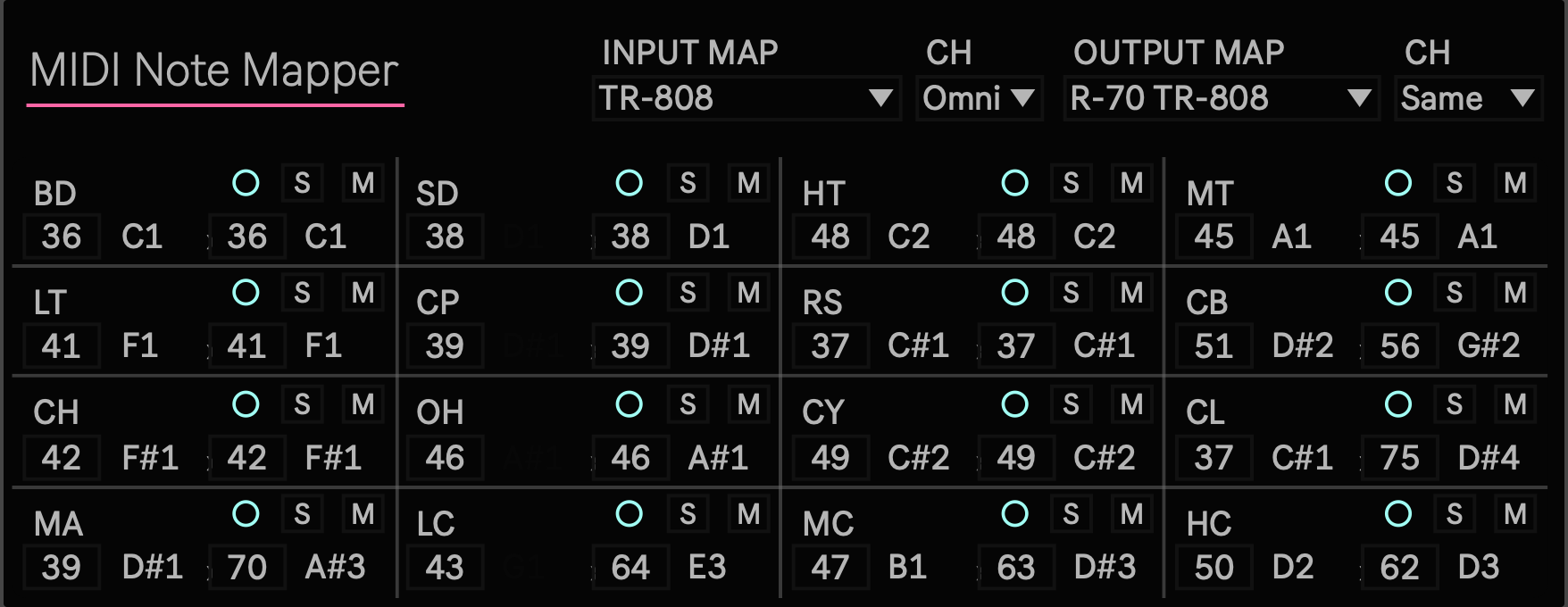
Task: Click the OH activity indicator circle
Action: tap(630, 404)
